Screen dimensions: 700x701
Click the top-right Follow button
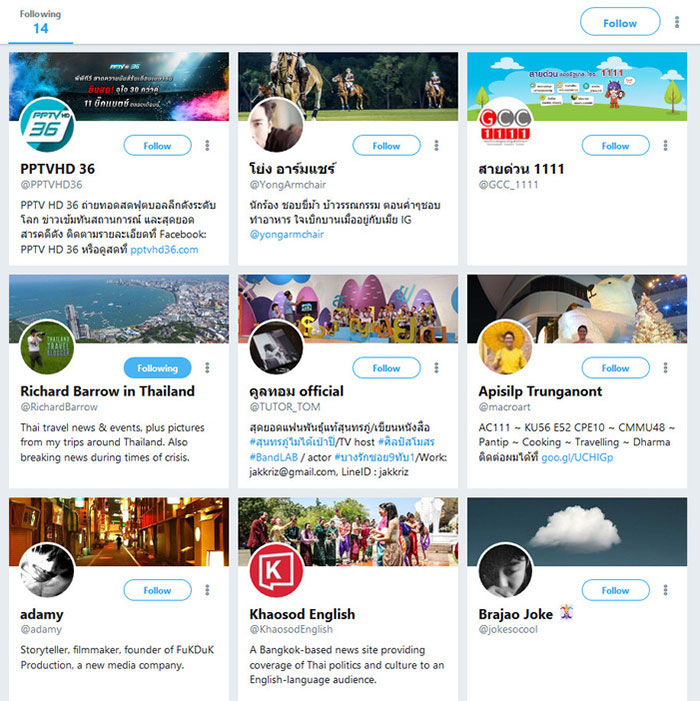point(620,22)
